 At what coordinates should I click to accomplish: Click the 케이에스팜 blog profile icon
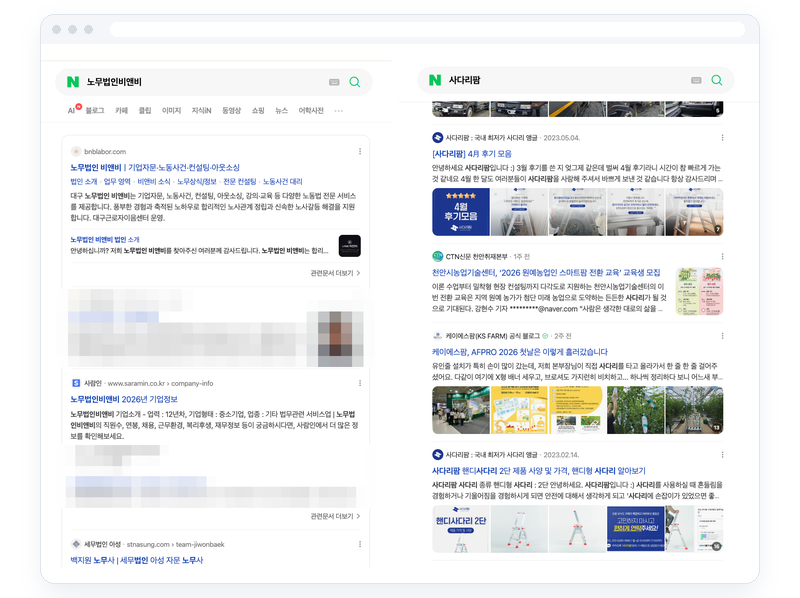coord(438,336)
